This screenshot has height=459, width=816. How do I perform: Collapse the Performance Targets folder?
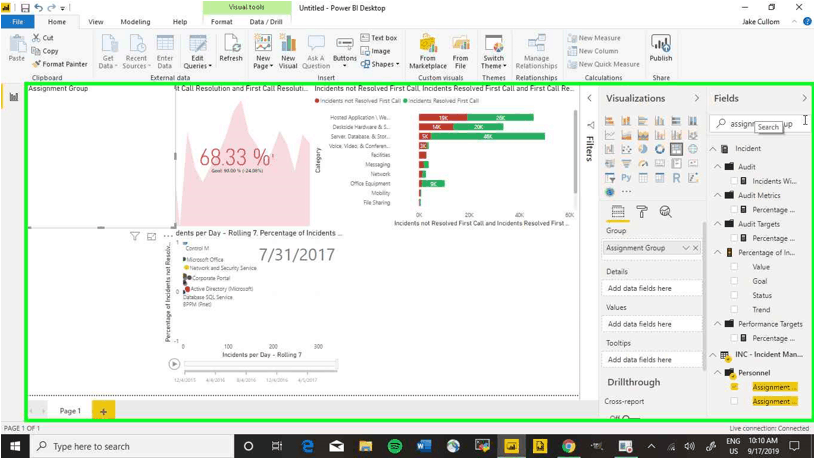[x=718, y=324]
